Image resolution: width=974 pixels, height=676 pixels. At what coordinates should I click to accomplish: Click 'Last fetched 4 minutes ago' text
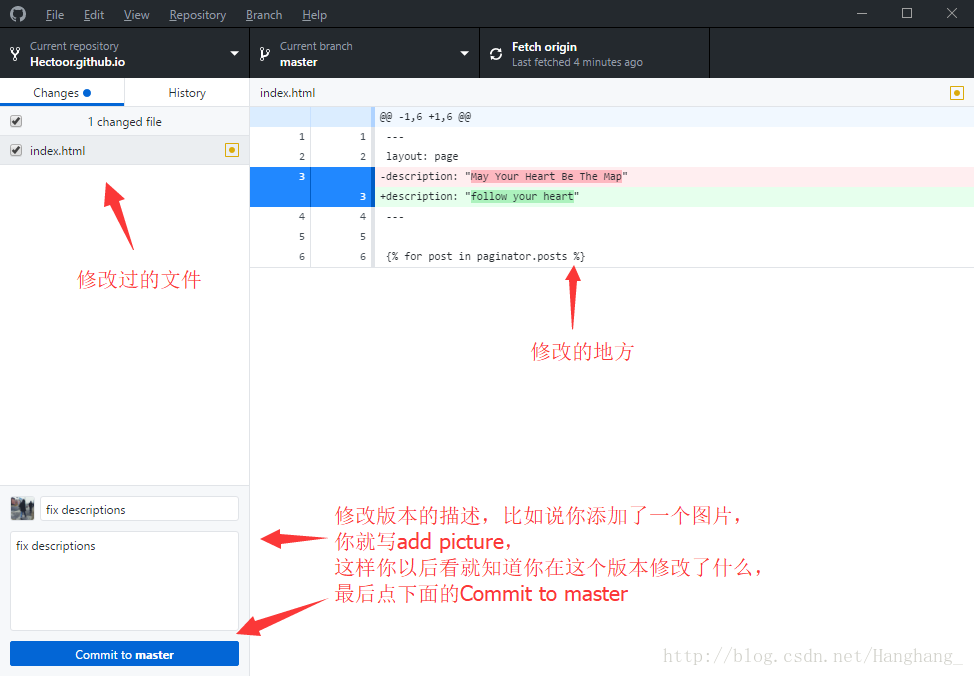577,62
